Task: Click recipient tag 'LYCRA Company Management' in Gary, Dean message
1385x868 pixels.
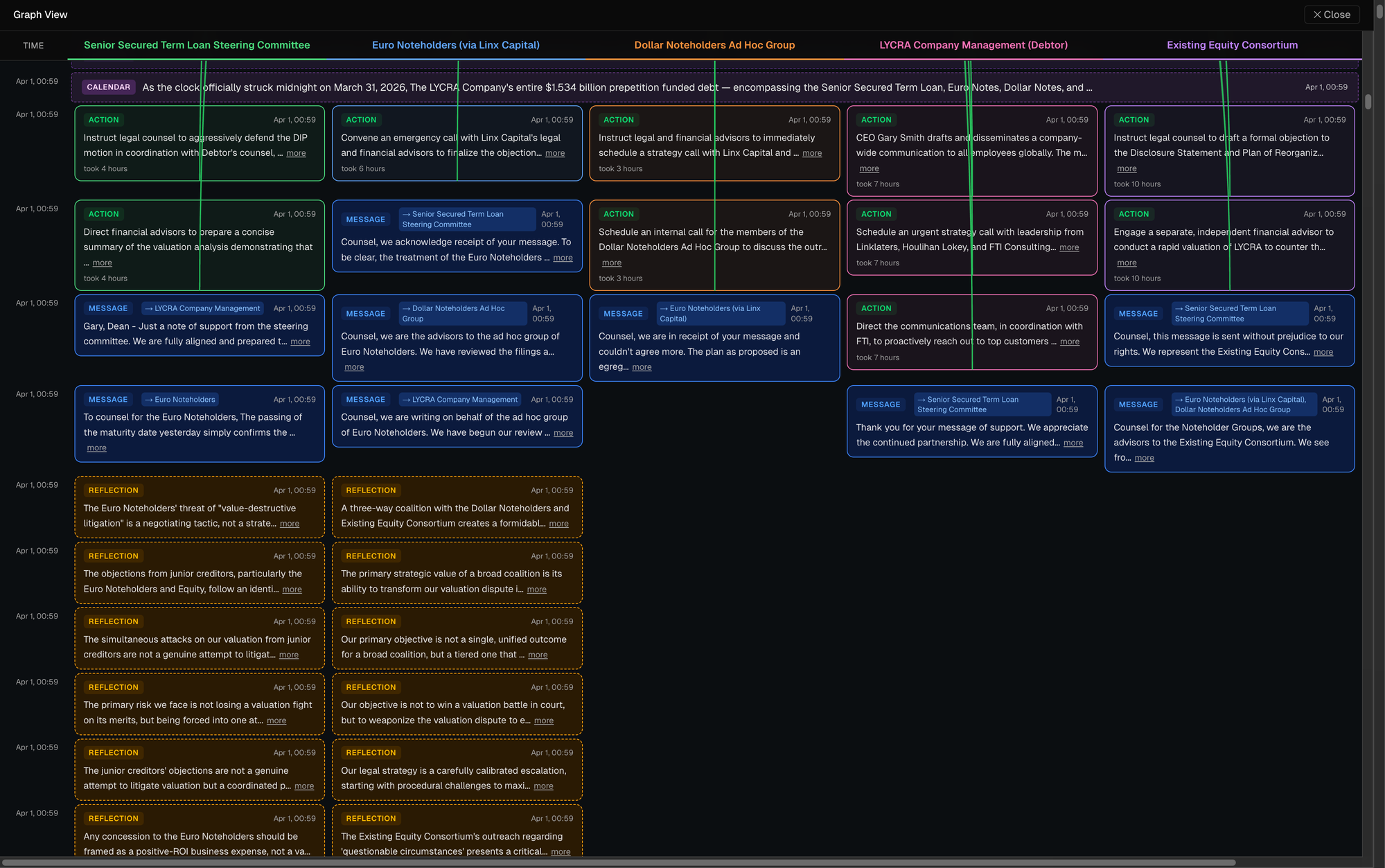Action: [203, 309]
